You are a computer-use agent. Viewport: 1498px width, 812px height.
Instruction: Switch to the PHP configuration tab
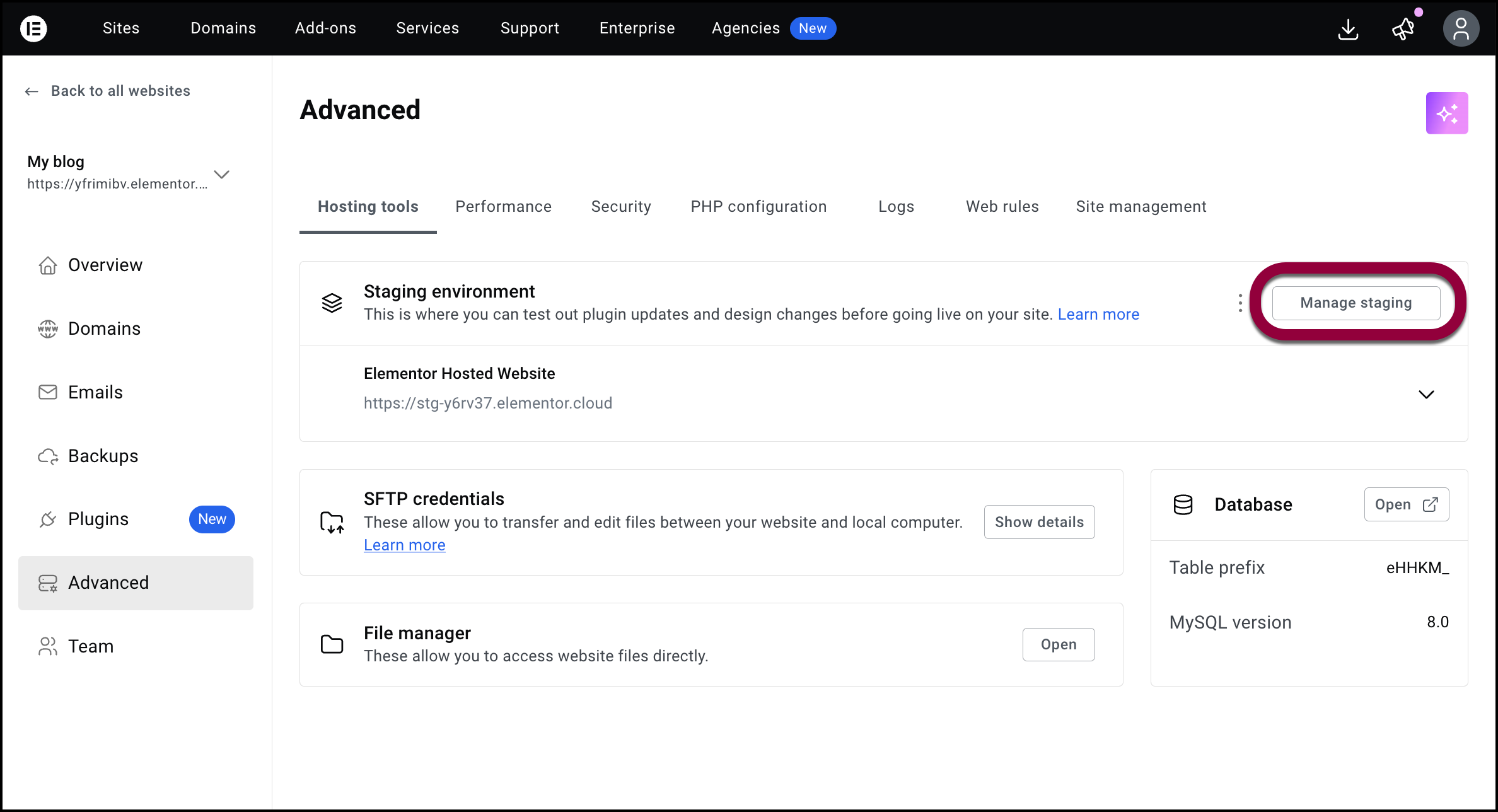[758, 207]
